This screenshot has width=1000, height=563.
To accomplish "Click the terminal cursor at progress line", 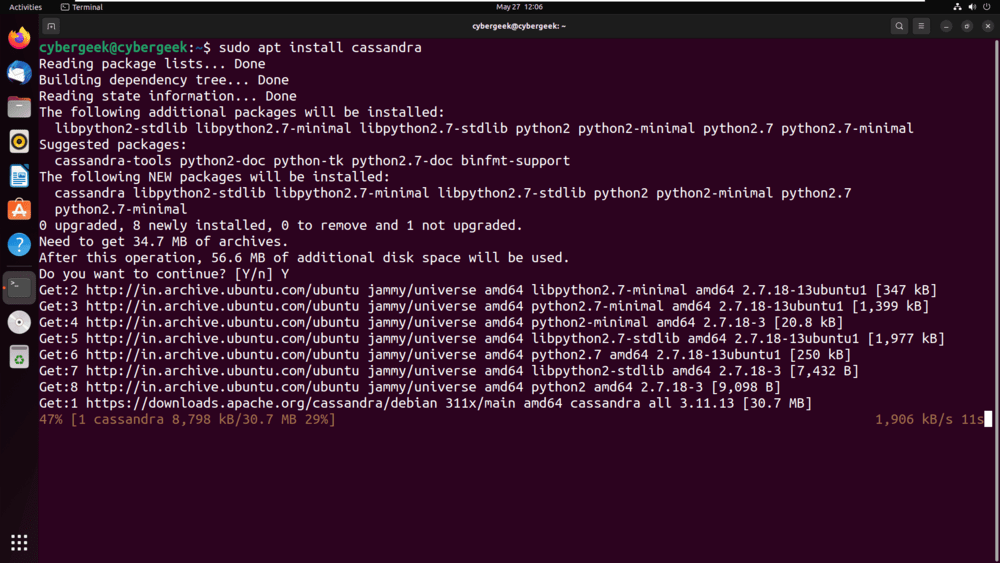I will tap(988, 420).
